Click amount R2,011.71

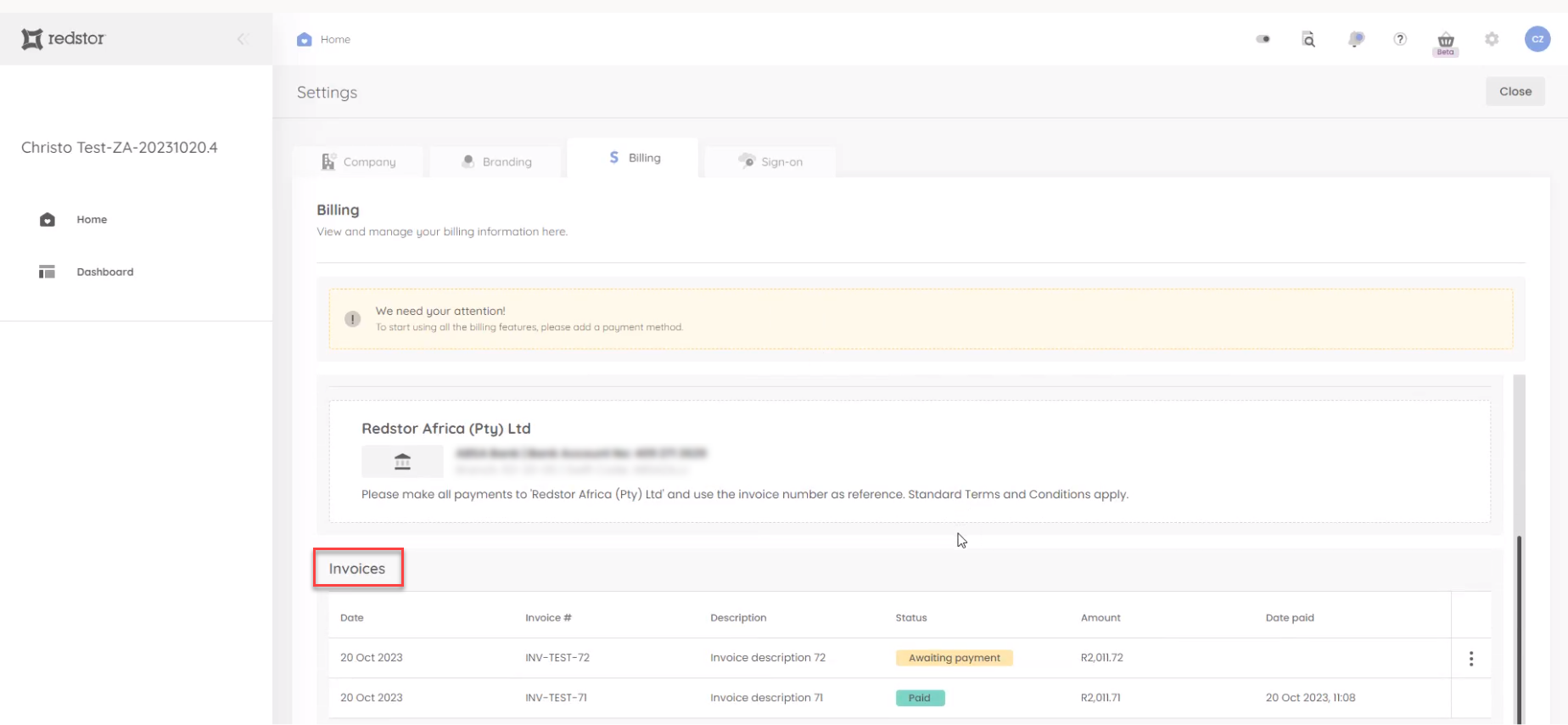pyautogui.click(x=1100, y=698)
